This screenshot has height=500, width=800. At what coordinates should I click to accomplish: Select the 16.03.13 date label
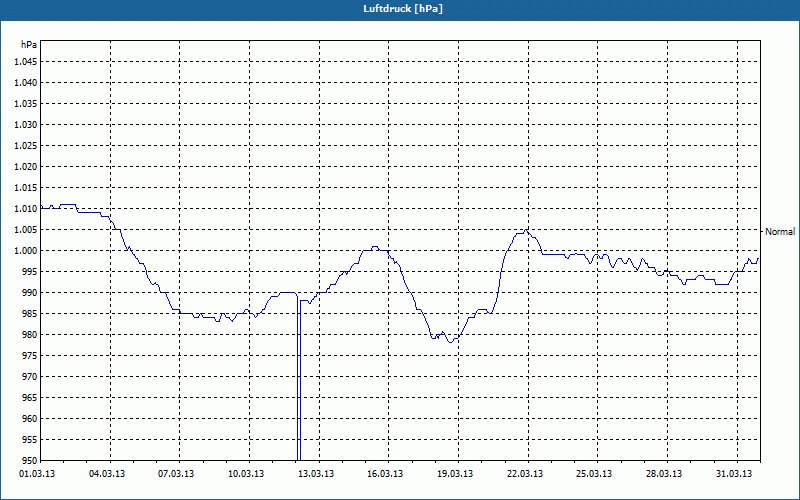tap(385, 474)
